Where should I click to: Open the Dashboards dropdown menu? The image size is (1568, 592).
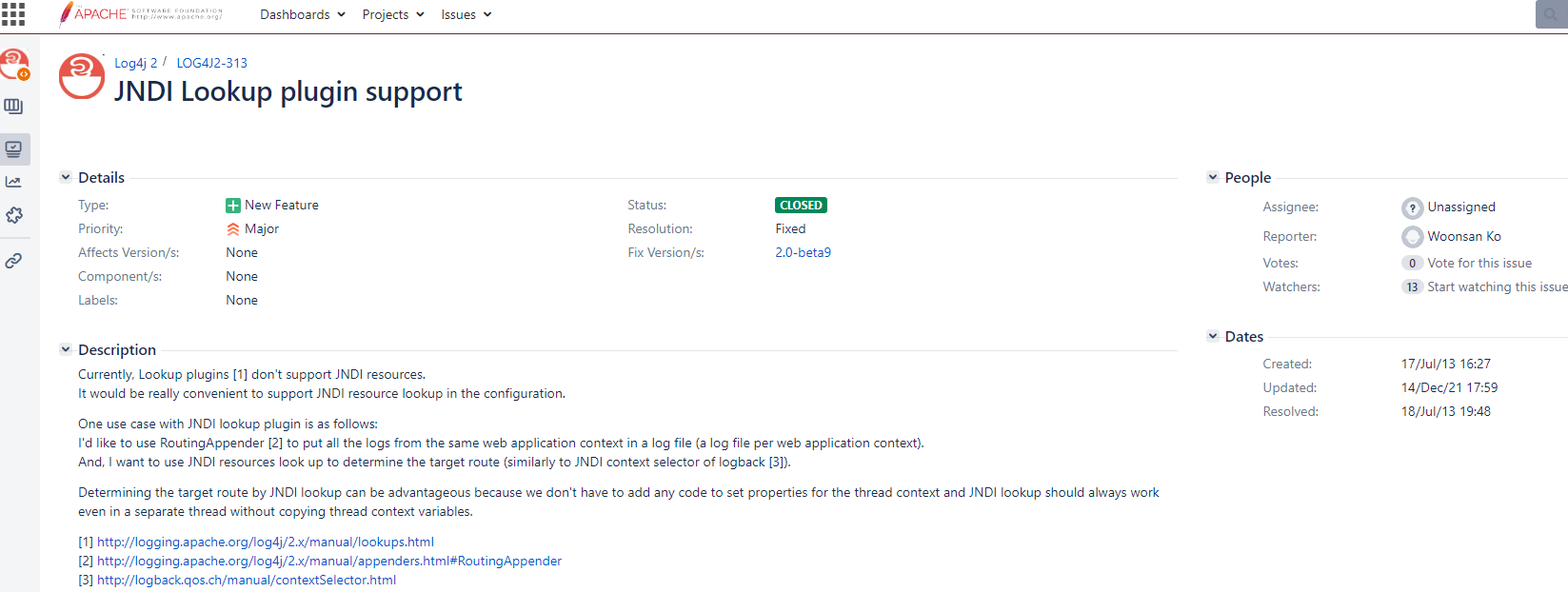[x=302, y=14]
